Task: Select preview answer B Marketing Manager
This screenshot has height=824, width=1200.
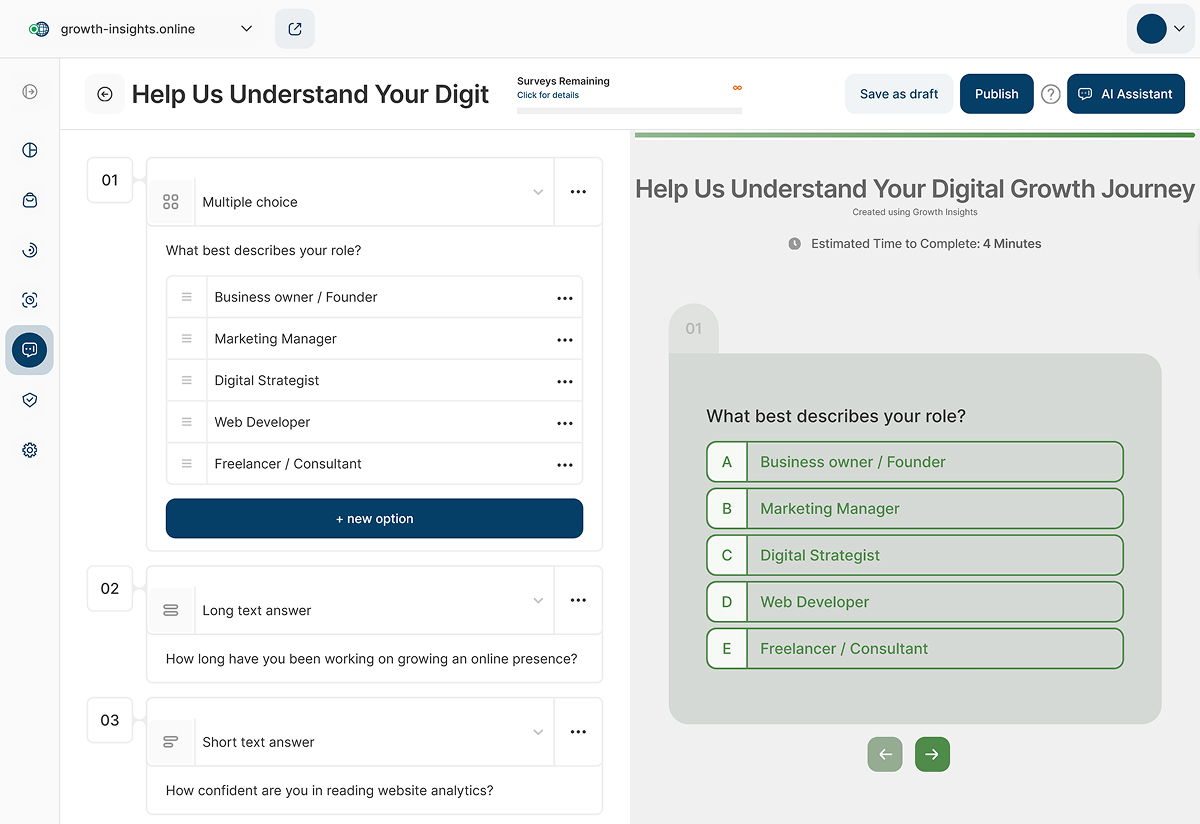Action: pos(915,508)
